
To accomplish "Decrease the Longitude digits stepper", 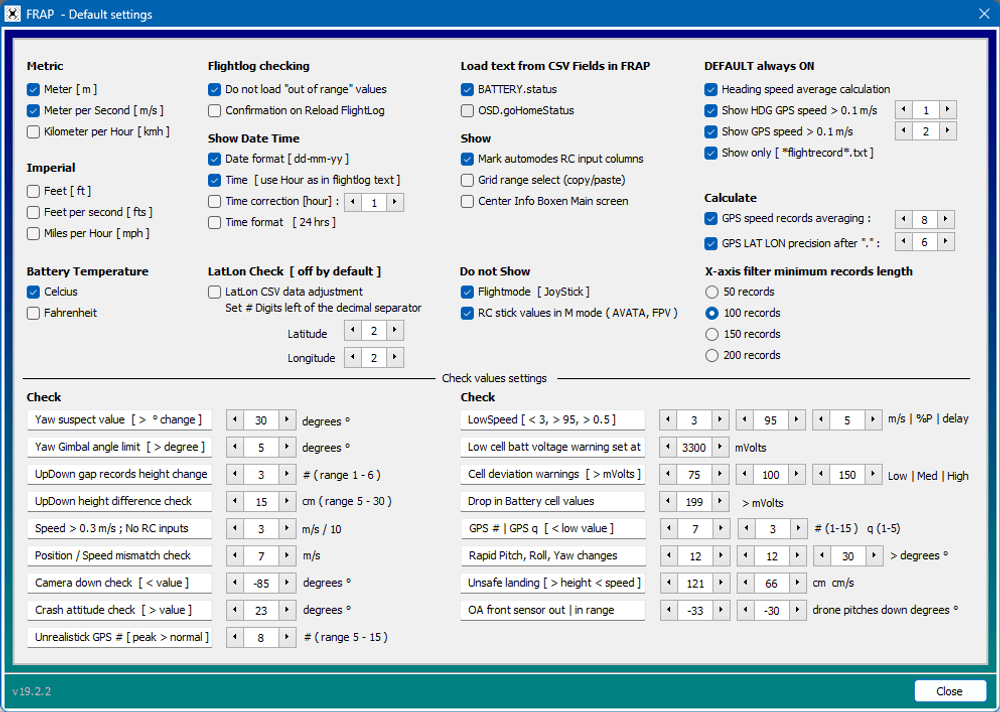I will (x=353, y=357).
